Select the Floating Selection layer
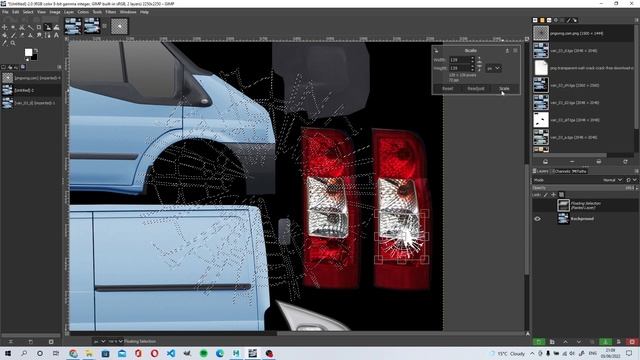 [584, 205]
